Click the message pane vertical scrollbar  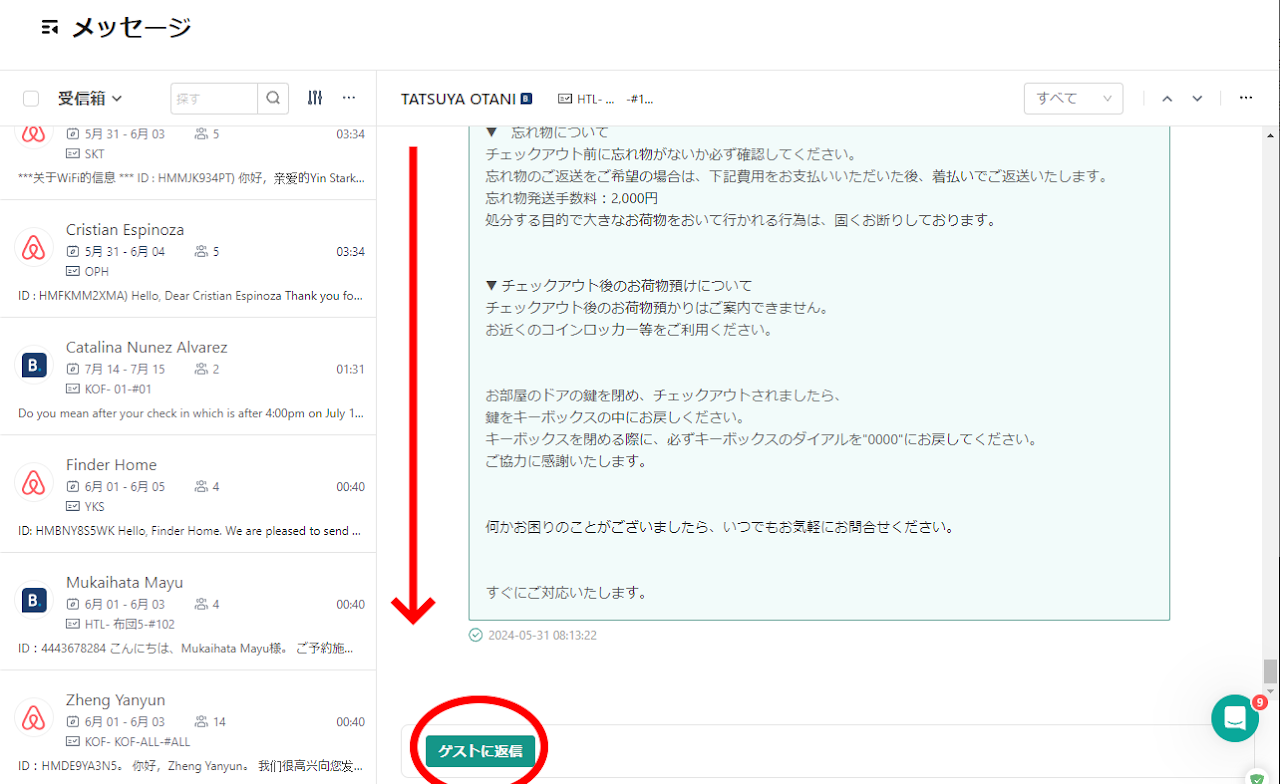(1270, 670)
